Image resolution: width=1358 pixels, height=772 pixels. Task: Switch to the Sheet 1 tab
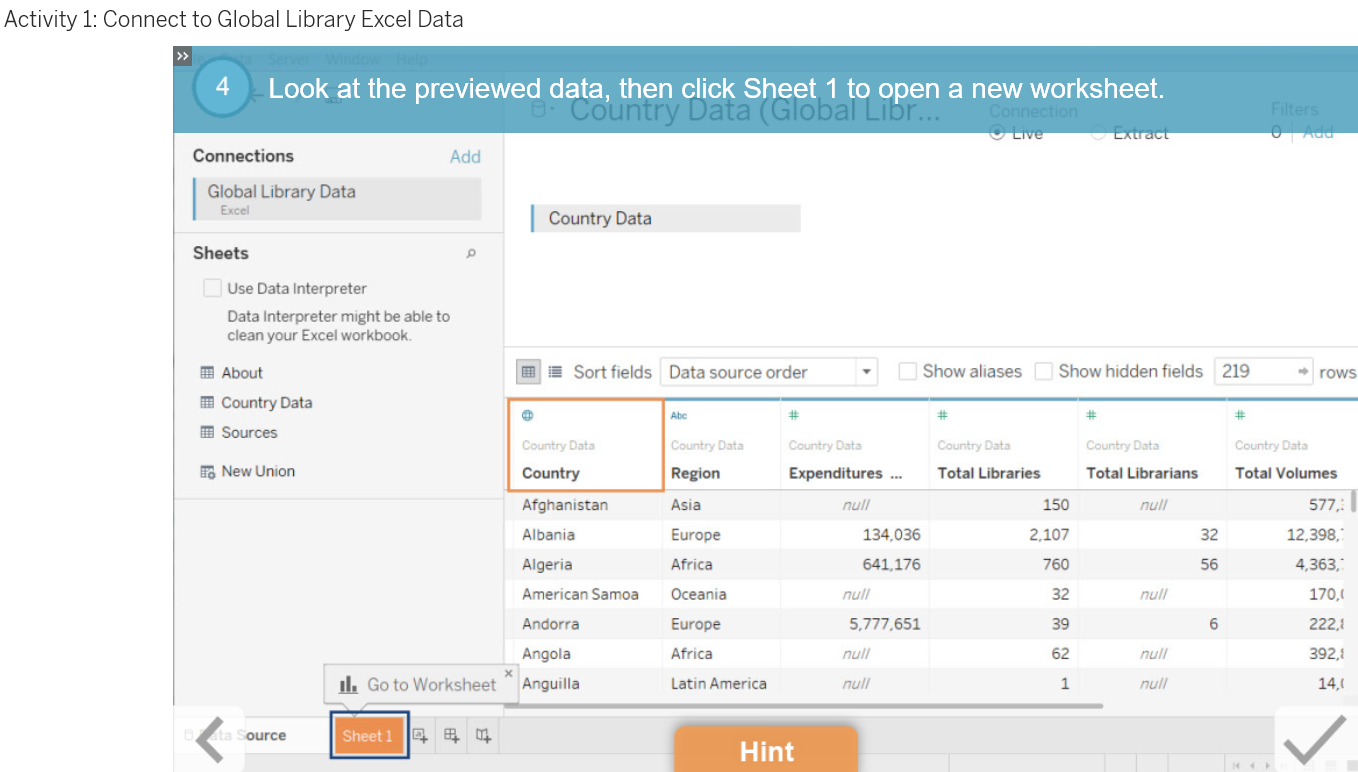click(369, 735)
